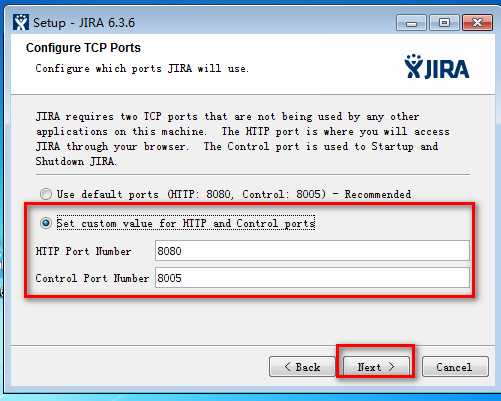Minimize the Setup window
This screenshot has height=401, width=501.
coord(411,23)
